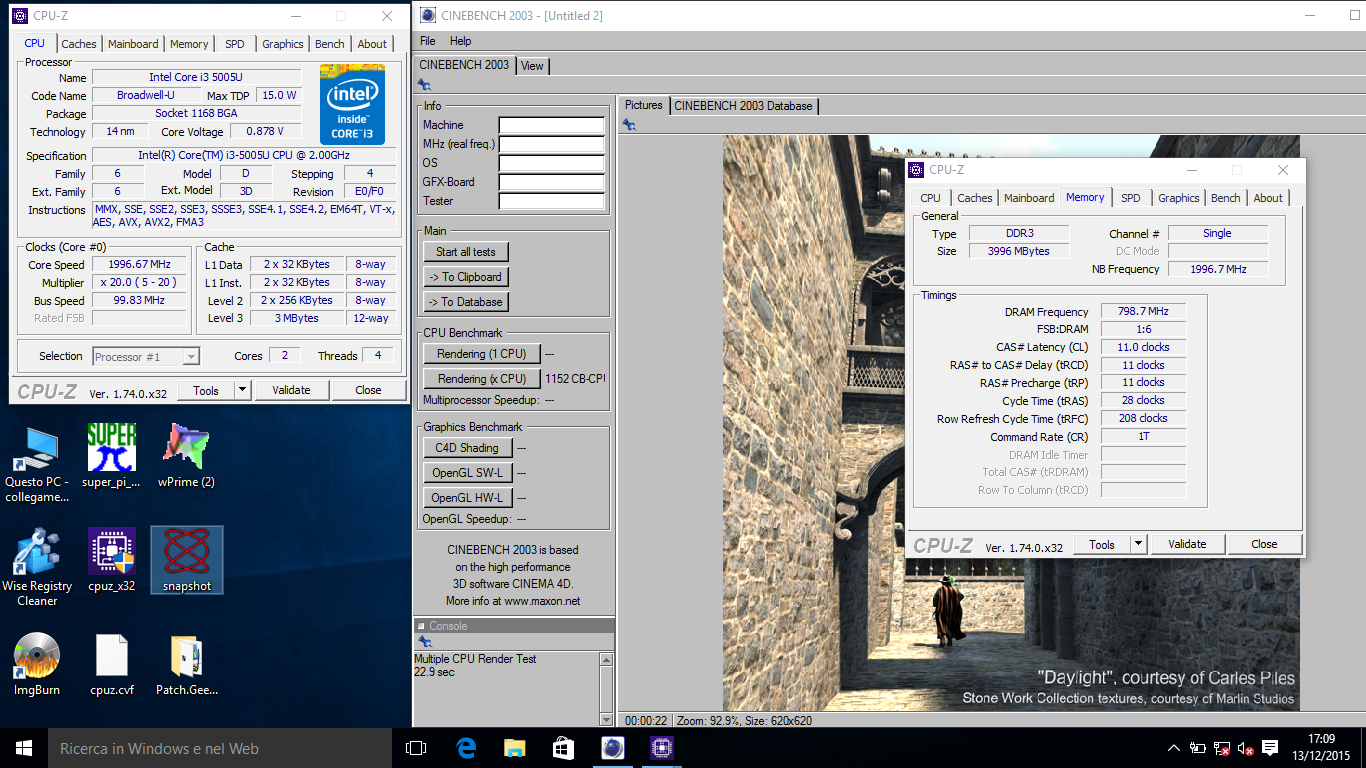Click the GFX-Board input field
Viewport: 1366px width, 768px height.
552,182
